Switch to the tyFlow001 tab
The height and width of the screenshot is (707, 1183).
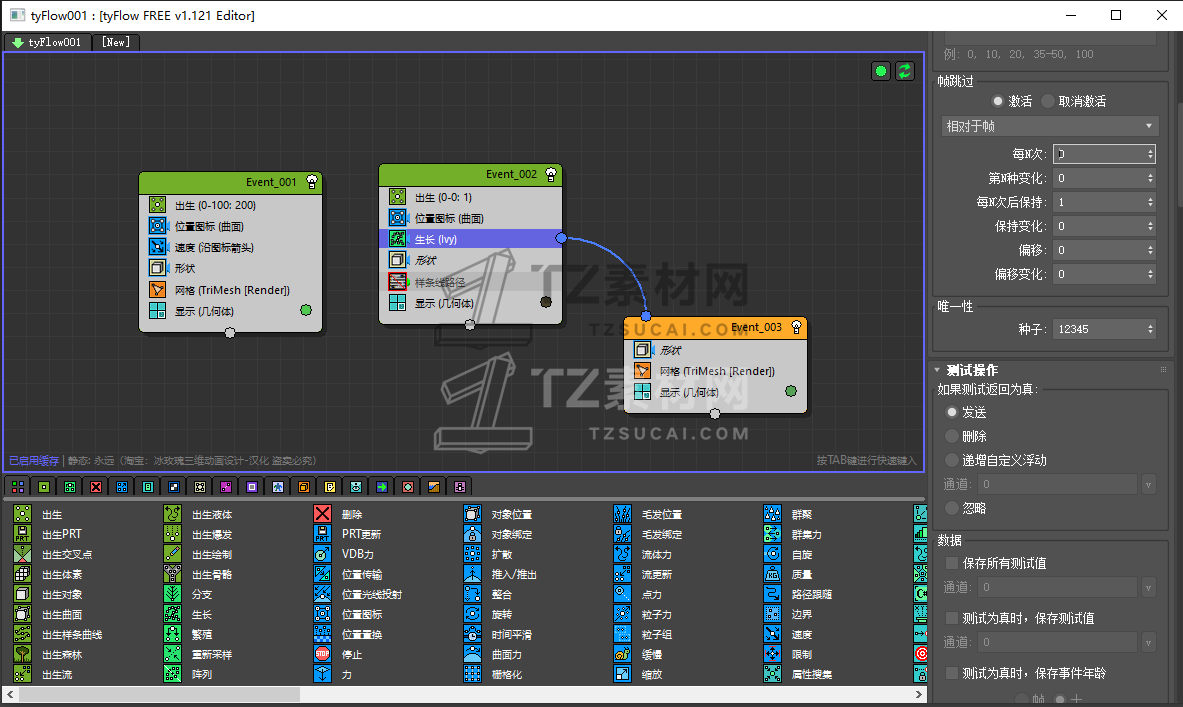coord(48,42)
